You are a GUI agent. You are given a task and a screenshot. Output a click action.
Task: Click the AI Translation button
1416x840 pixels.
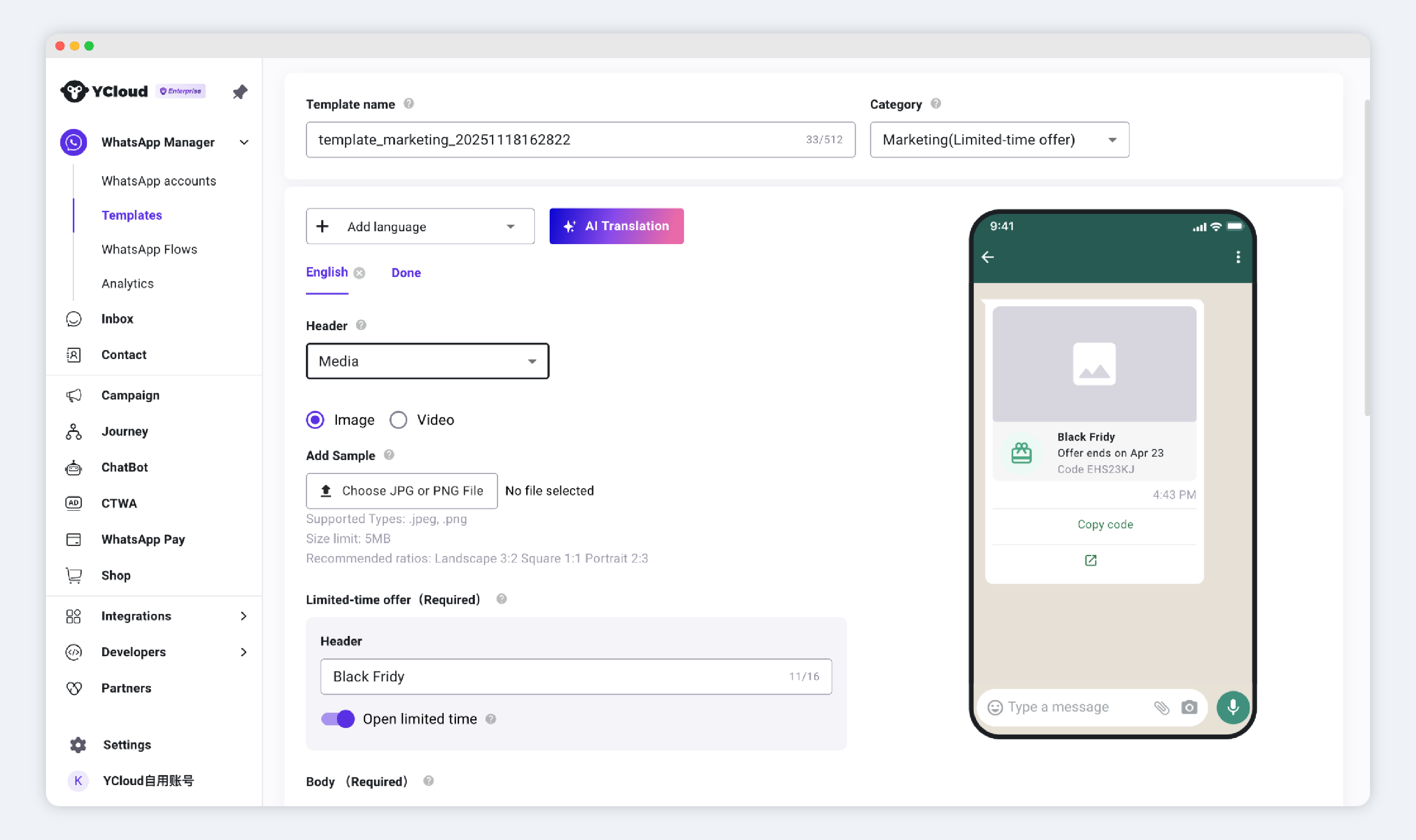pyautogui.click(x=616, y=227)
